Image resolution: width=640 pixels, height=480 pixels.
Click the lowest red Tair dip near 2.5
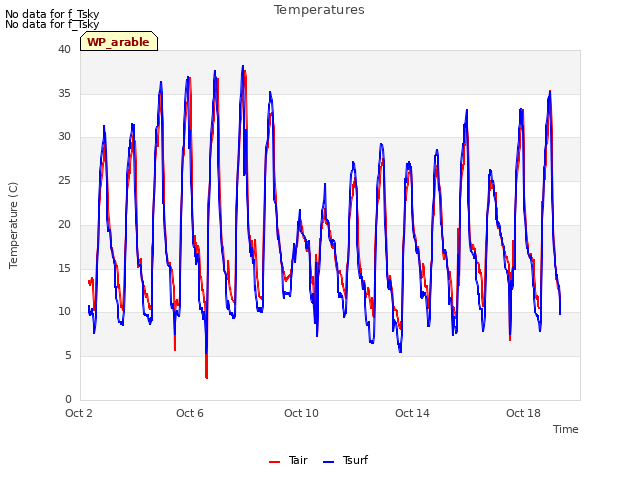click(207, 376)
